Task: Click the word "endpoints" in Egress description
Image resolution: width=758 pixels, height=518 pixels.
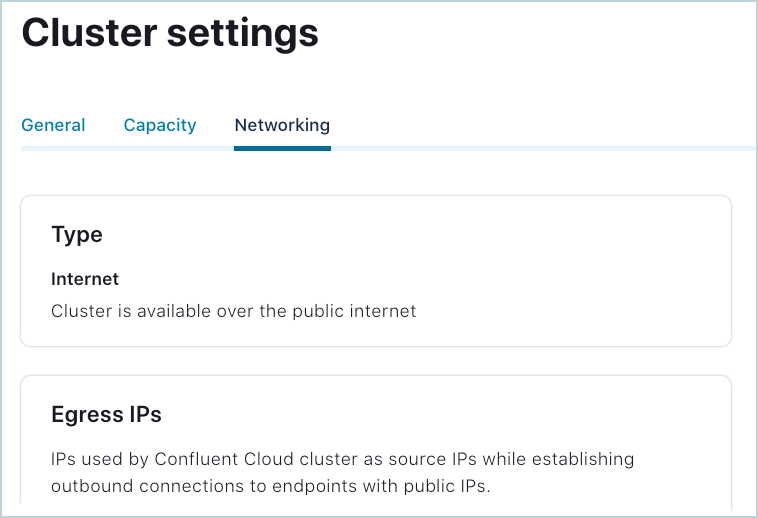Action: [x=320, y=486]
